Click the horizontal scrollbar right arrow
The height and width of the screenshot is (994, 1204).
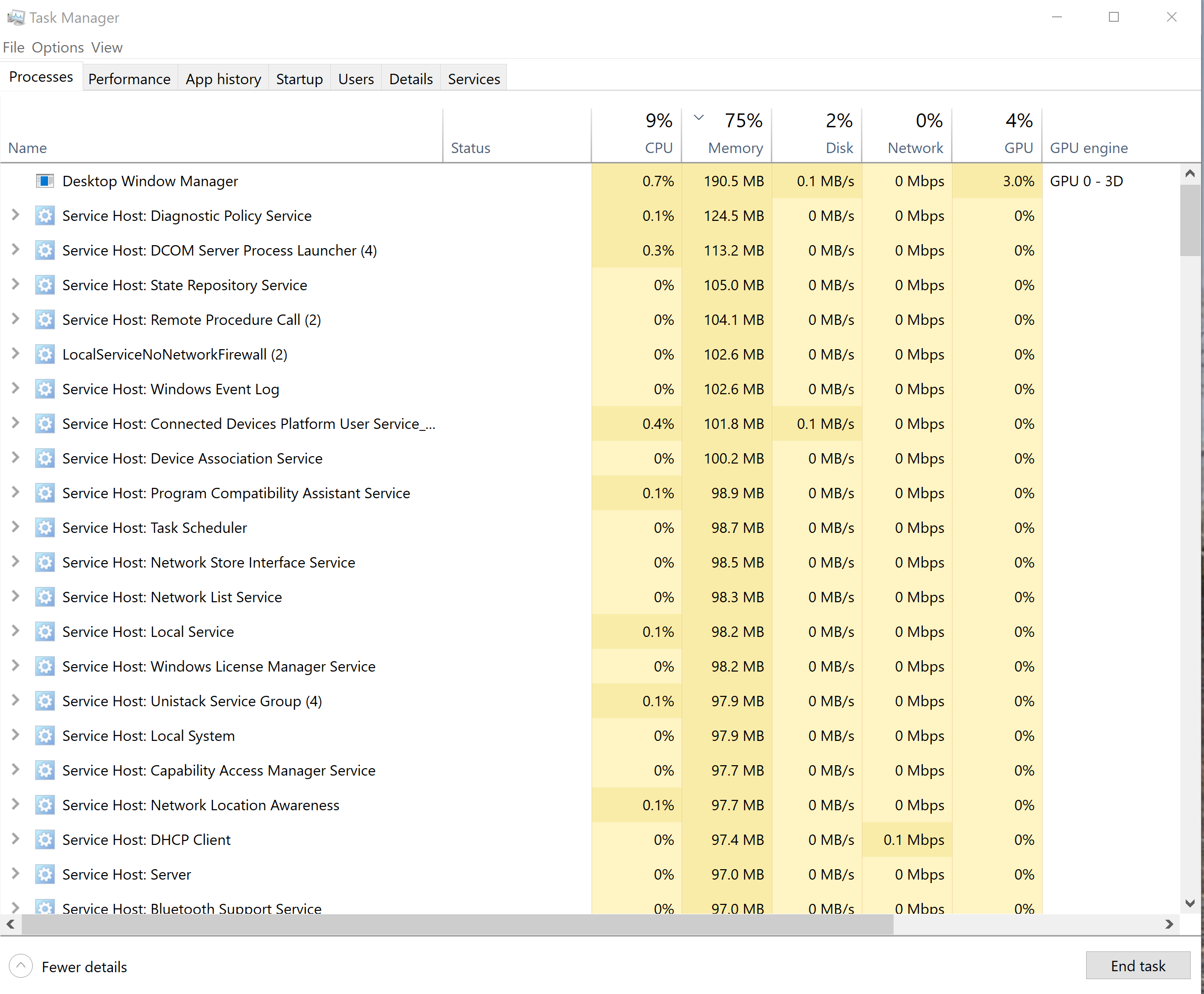[1169, 924]
